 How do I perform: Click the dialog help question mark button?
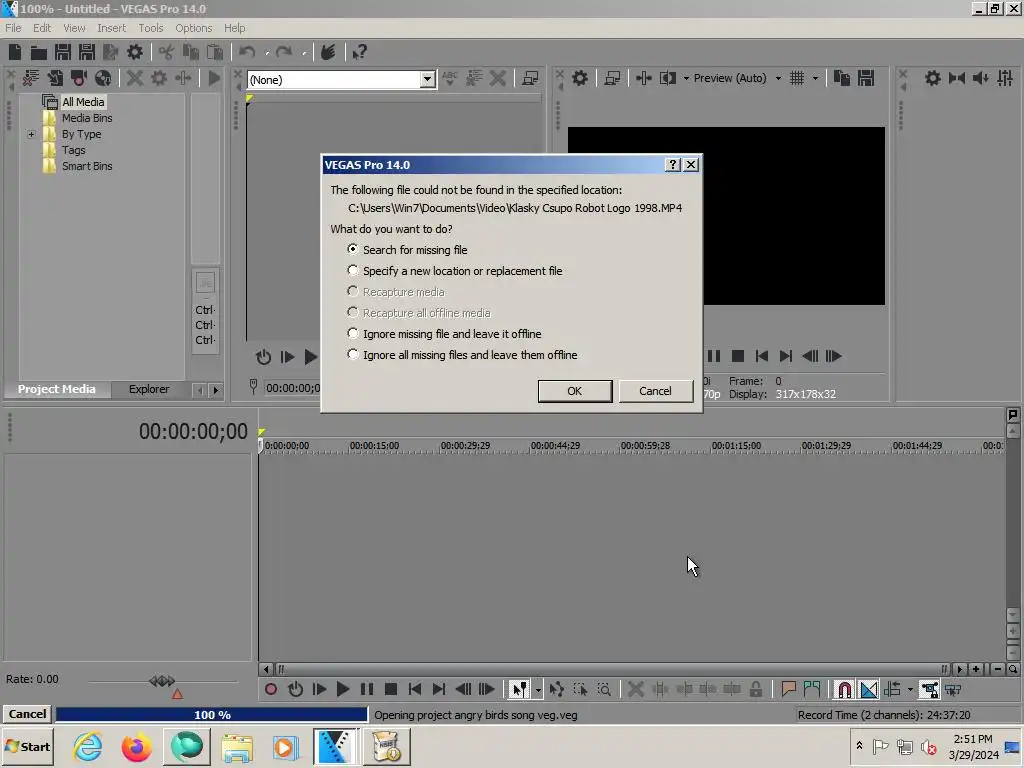[x=673, y=165]
